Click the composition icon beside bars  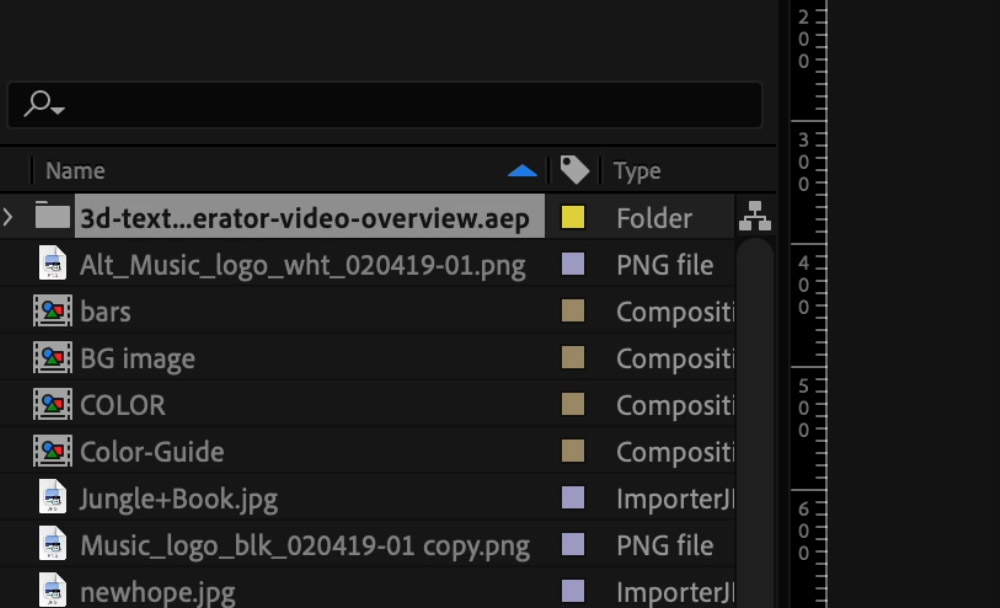(x=52, y=311)
